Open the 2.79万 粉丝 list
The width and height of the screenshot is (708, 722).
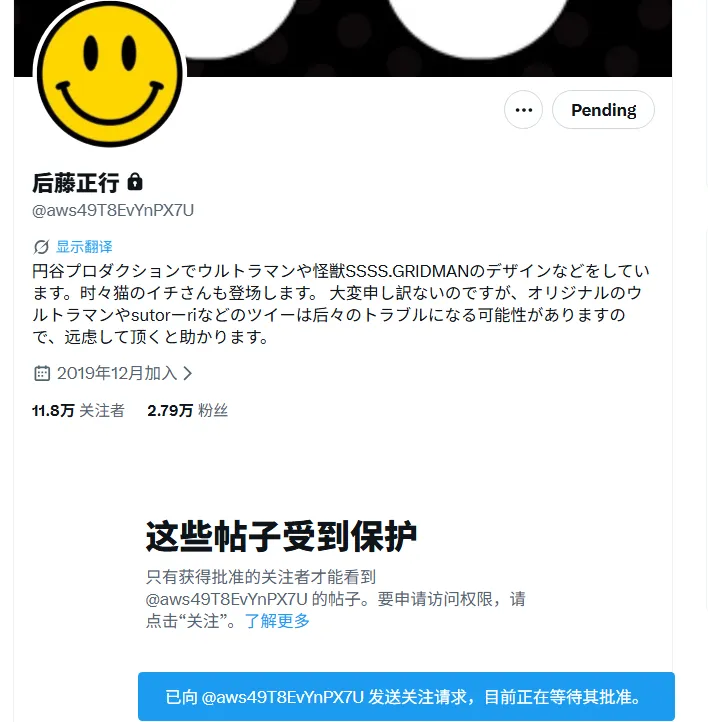point(187,410)
